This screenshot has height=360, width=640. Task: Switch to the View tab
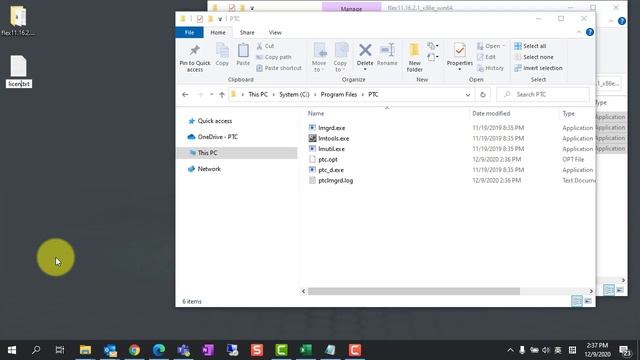coord(275,32)
